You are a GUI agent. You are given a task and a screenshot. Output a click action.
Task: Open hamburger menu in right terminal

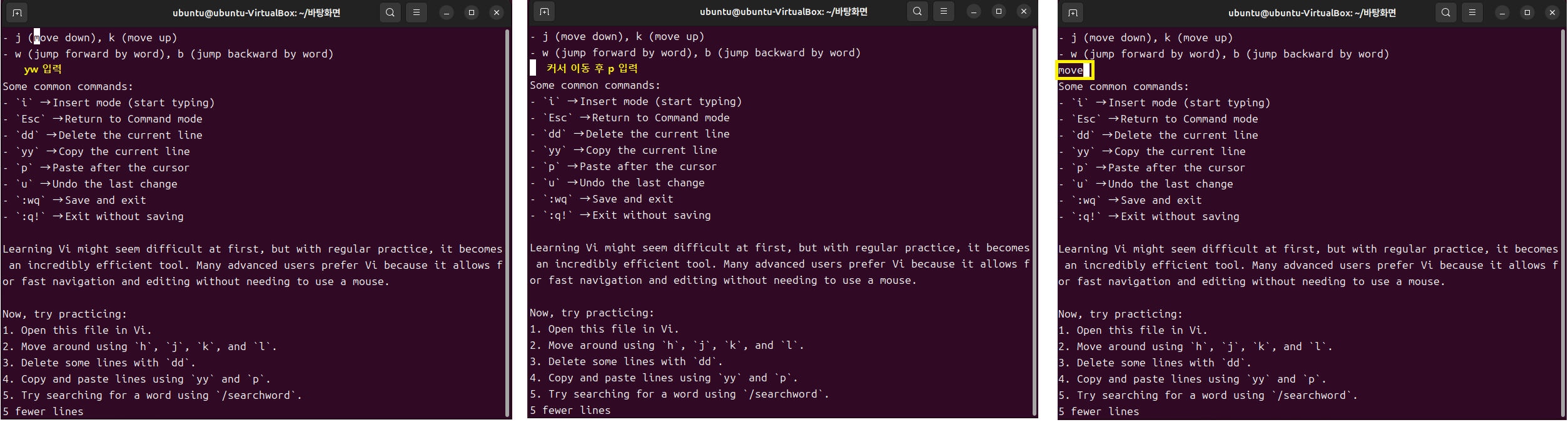click(1472, 13)
